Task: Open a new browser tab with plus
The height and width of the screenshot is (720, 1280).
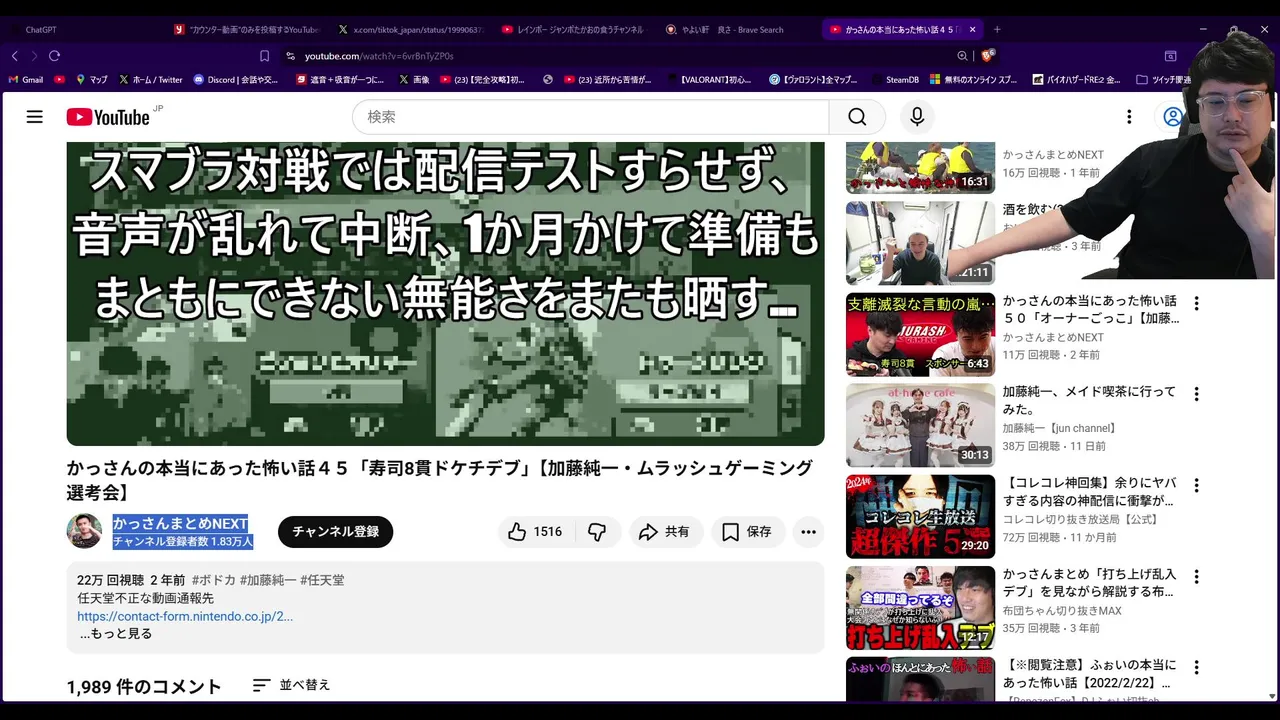Action: pyautogui.click(x=997, y=30)
